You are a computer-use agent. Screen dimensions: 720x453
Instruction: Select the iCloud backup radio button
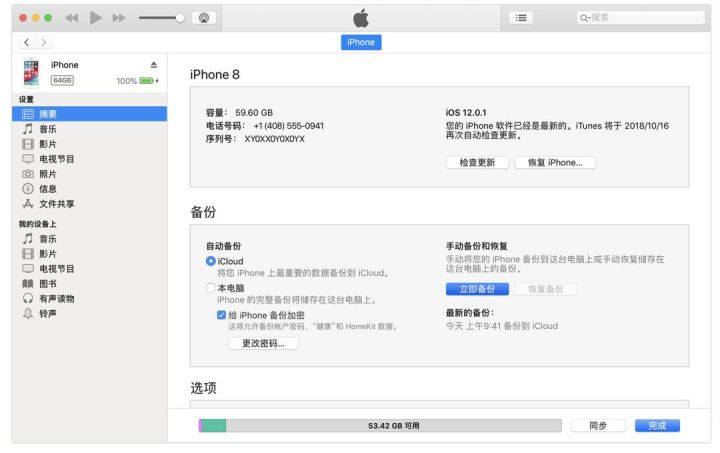coord(211,261)
